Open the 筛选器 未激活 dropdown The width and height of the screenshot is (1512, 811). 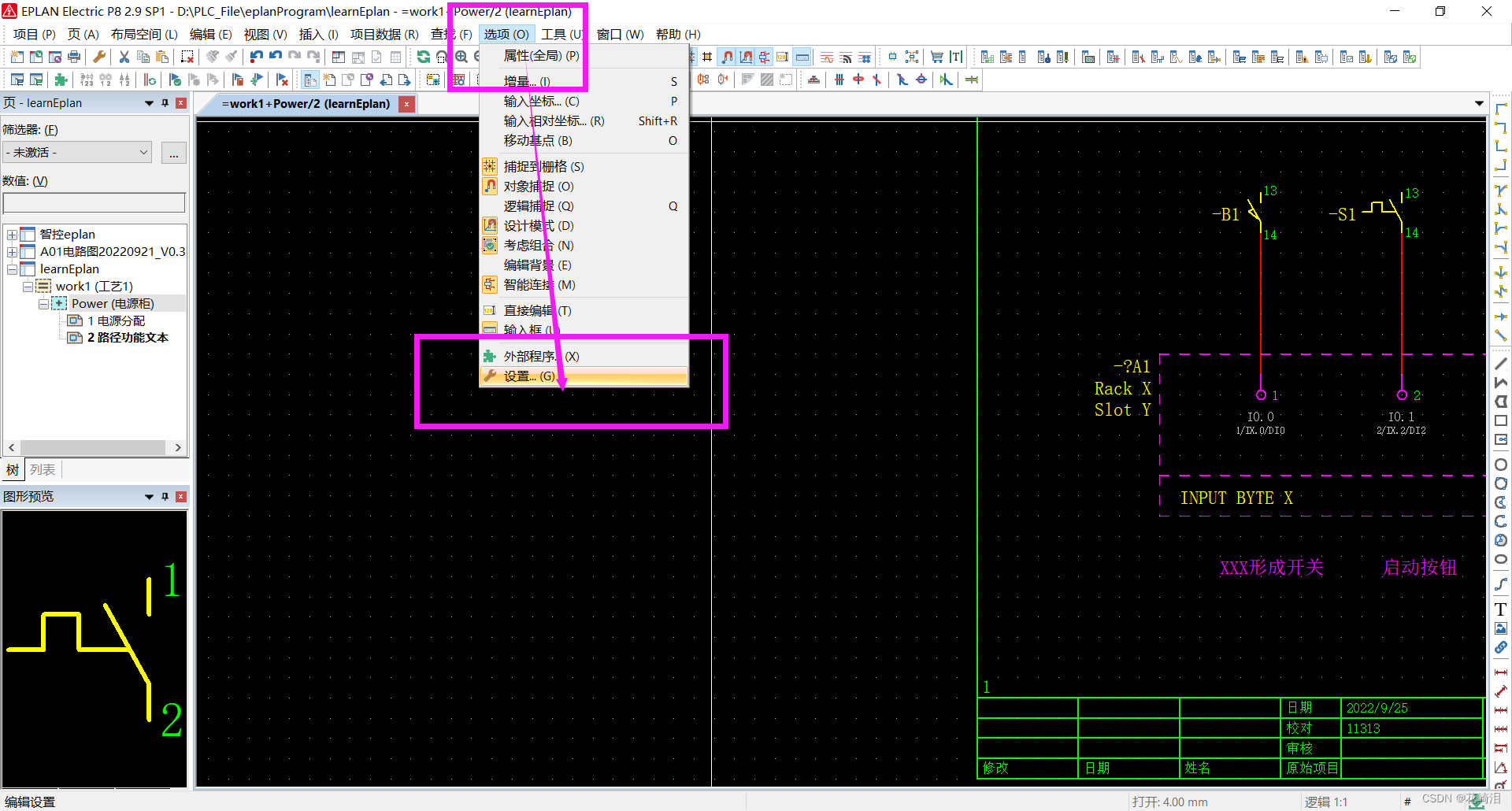pos(77,152)
